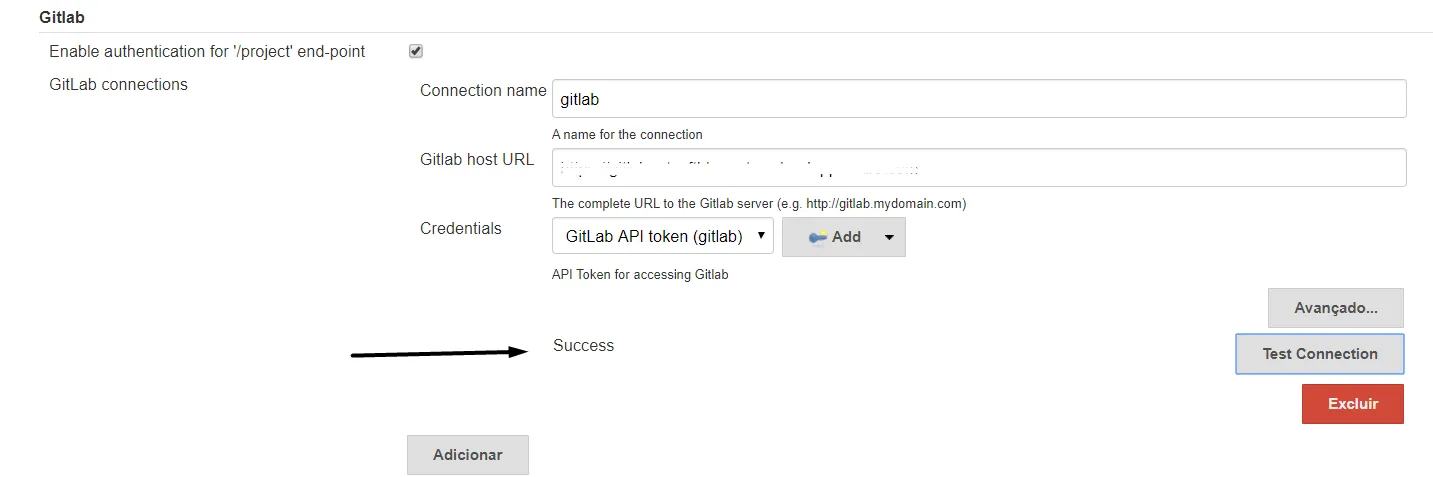This screenshot has width=1433, height=477.
Task: Toggle the '/project' end-point authentication checkbox
Action: point(416,51)
